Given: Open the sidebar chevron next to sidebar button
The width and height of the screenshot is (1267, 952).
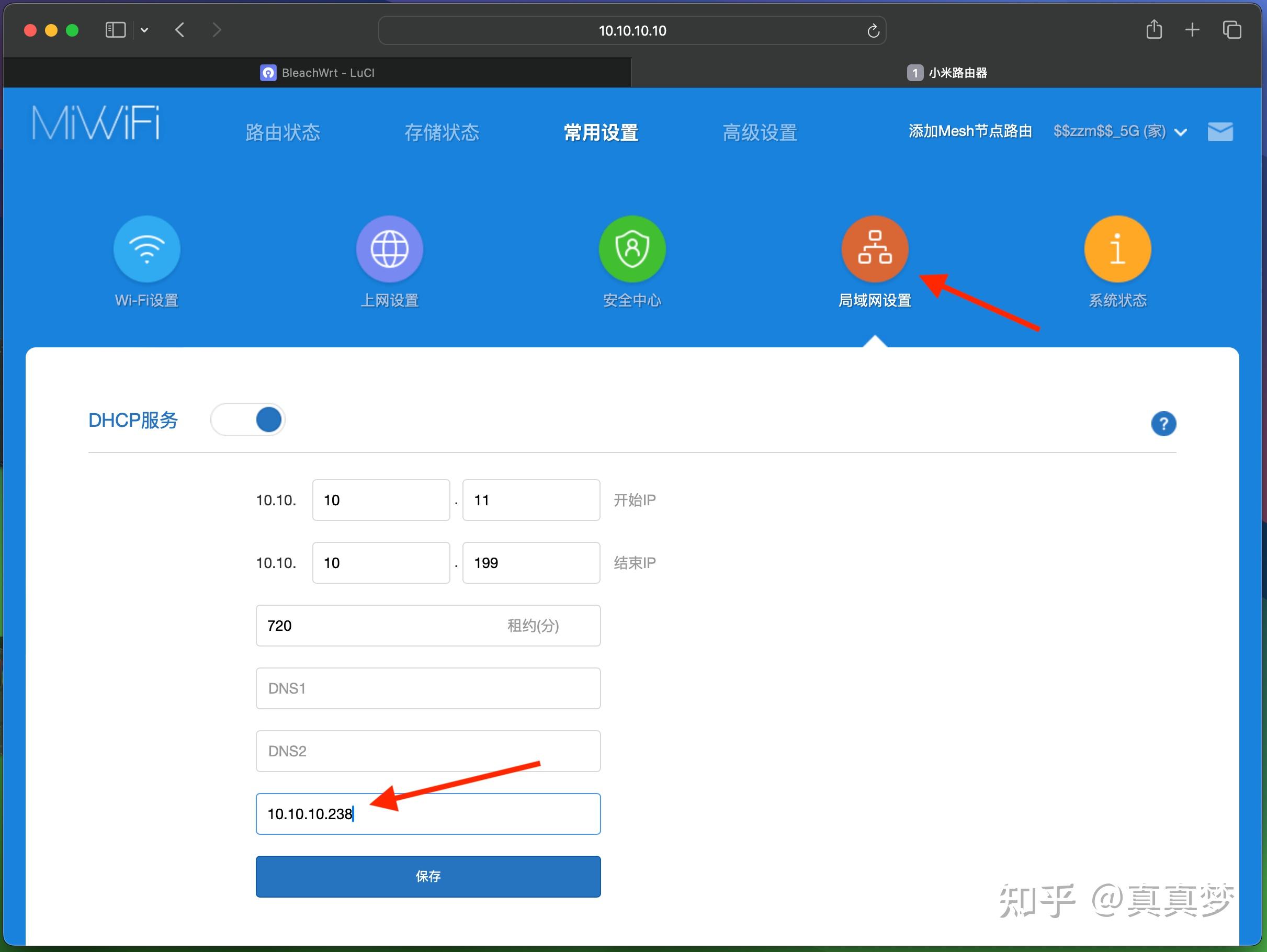Looking at the screenshot, I should click(x=144, y=29).
